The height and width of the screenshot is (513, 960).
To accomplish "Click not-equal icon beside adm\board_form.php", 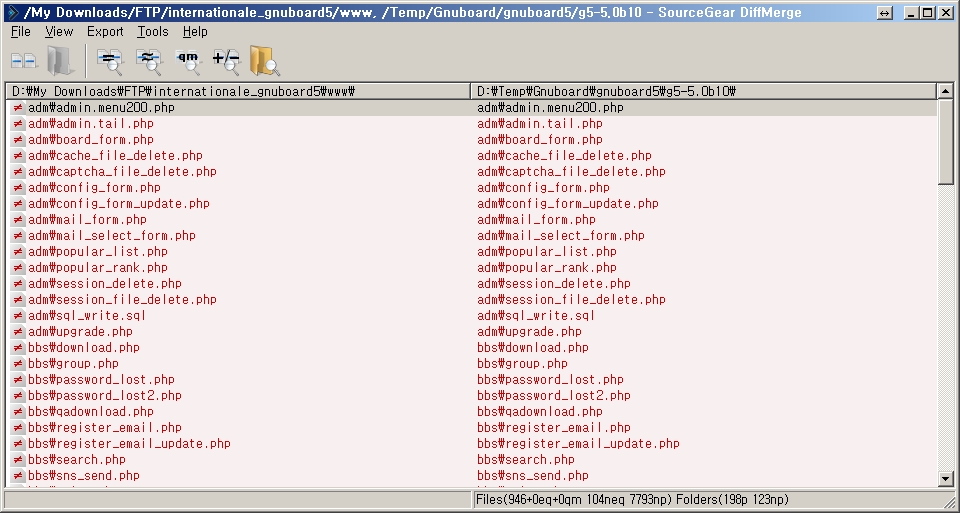I will click(x=18, y=140).
